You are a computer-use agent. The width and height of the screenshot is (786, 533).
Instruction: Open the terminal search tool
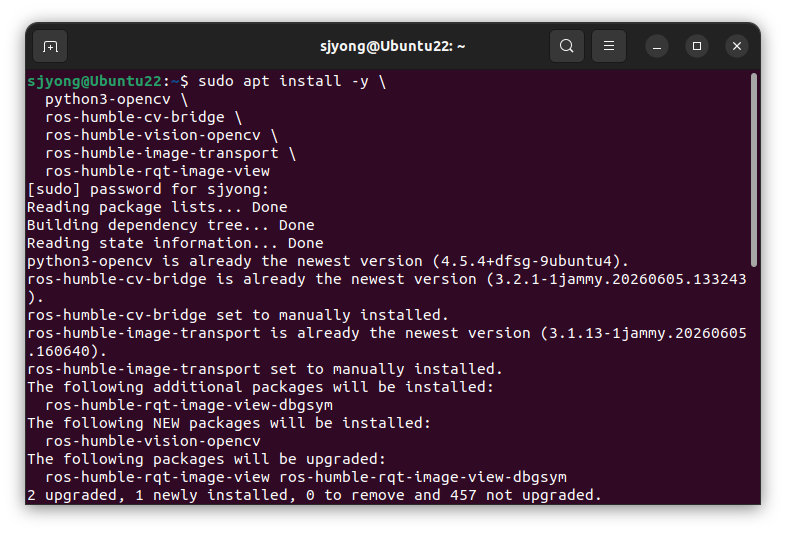(566, 46)
